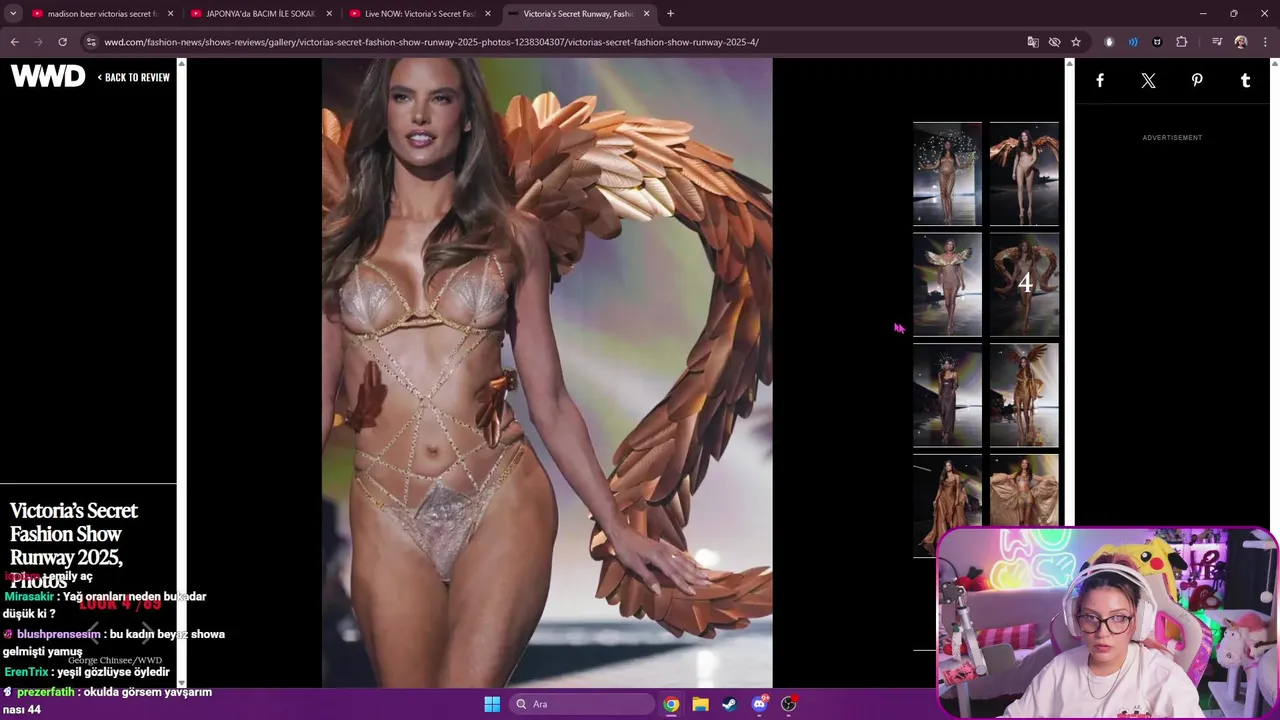Open the gallery thumbnail marked 4
The width and height of the screenshot is (1280, 720).
1024,284
